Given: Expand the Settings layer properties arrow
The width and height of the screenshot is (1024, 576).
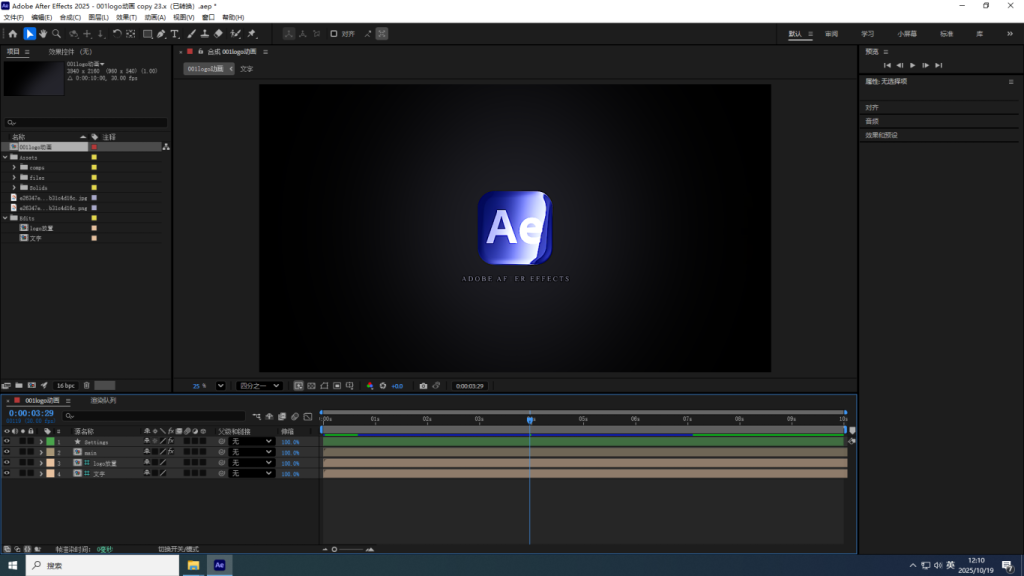Looking at the screenshot, I should click(41, 440).
